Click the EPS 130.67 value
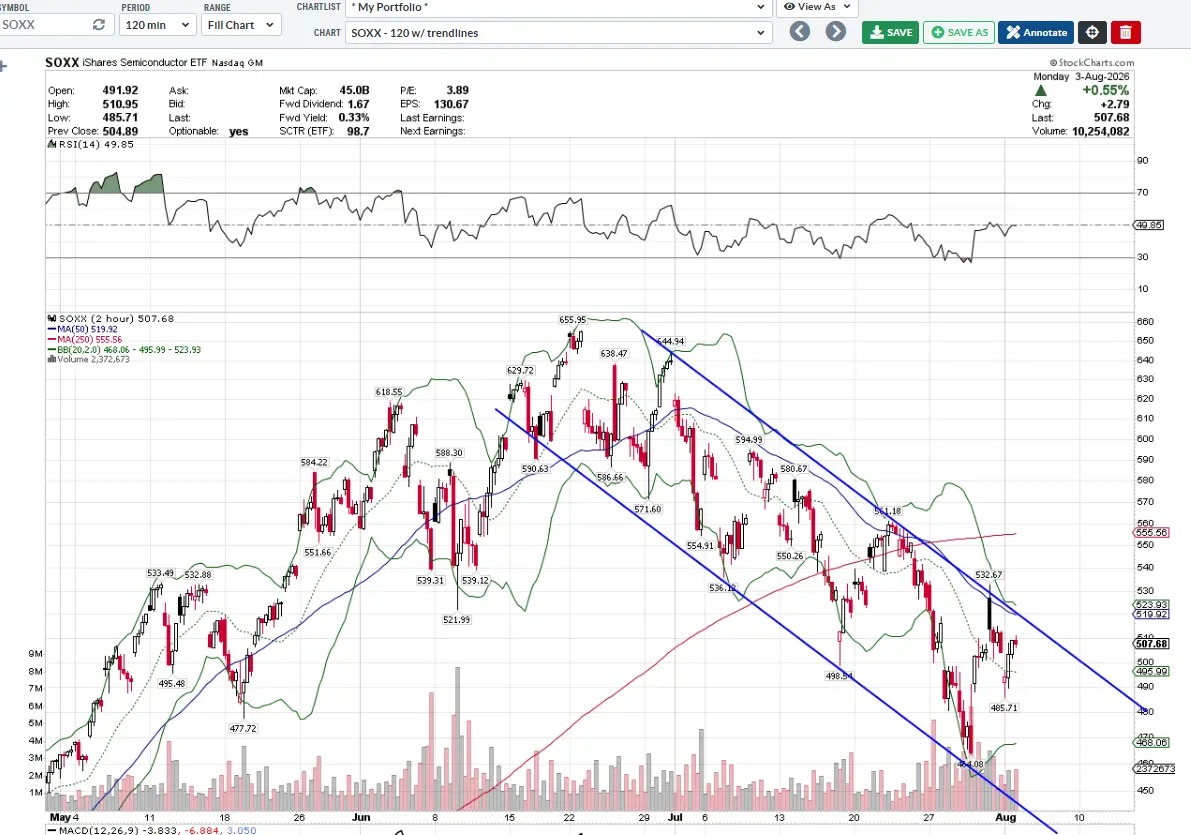Image resolution: width=1191 pixels, height=835 pixels. [451, 103]
